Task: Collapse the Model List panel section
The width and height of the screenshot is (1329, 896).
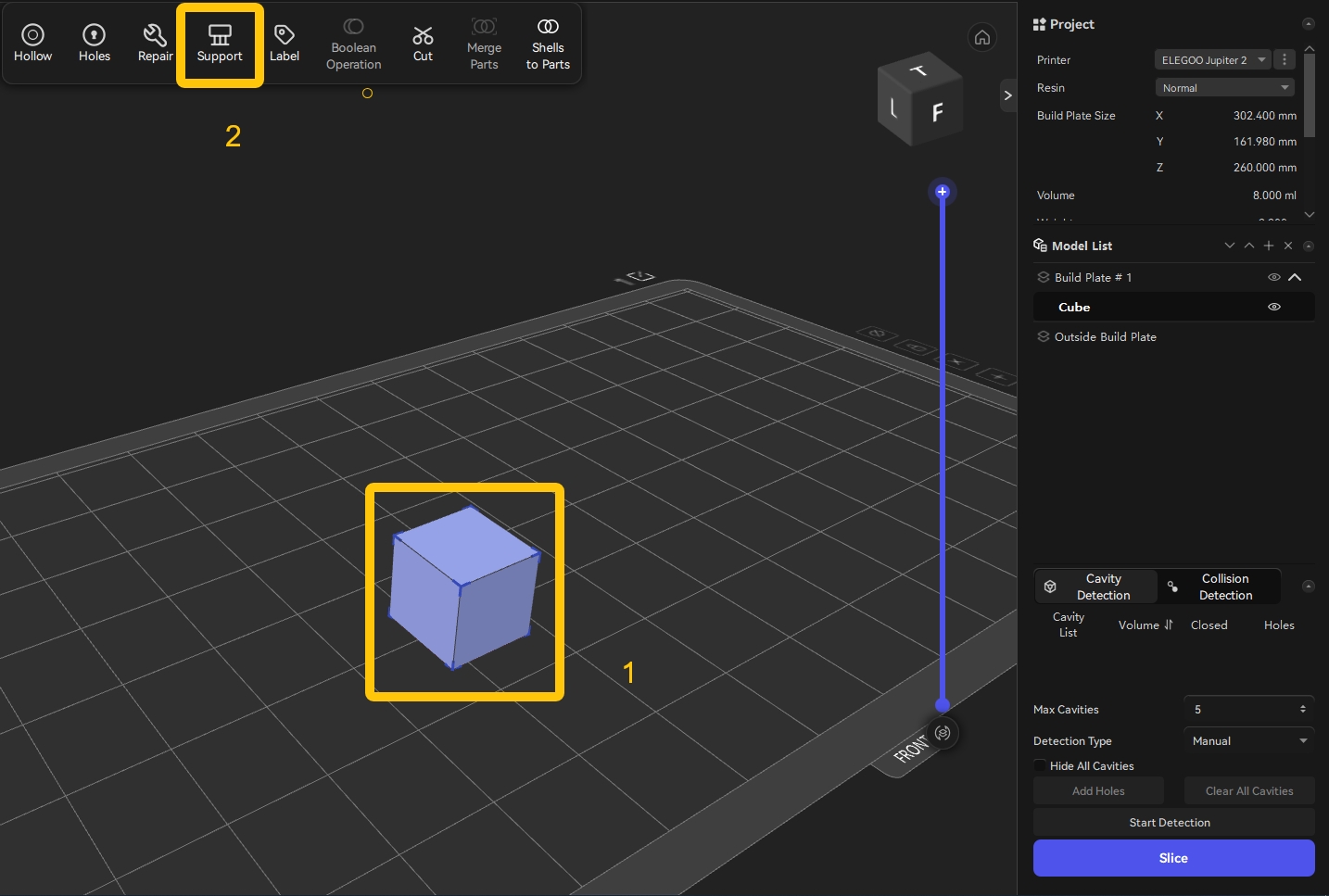Action: (1308, 246)
